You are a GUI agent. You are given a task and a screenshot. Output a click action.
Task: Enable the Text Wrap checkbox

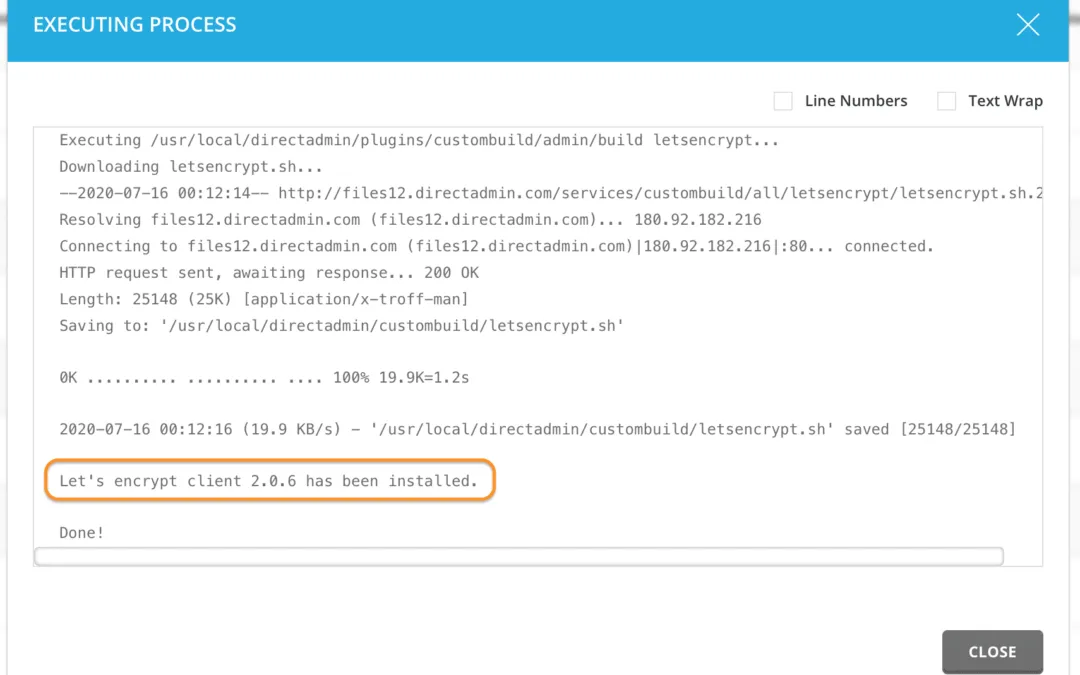[x=946, y=101]
